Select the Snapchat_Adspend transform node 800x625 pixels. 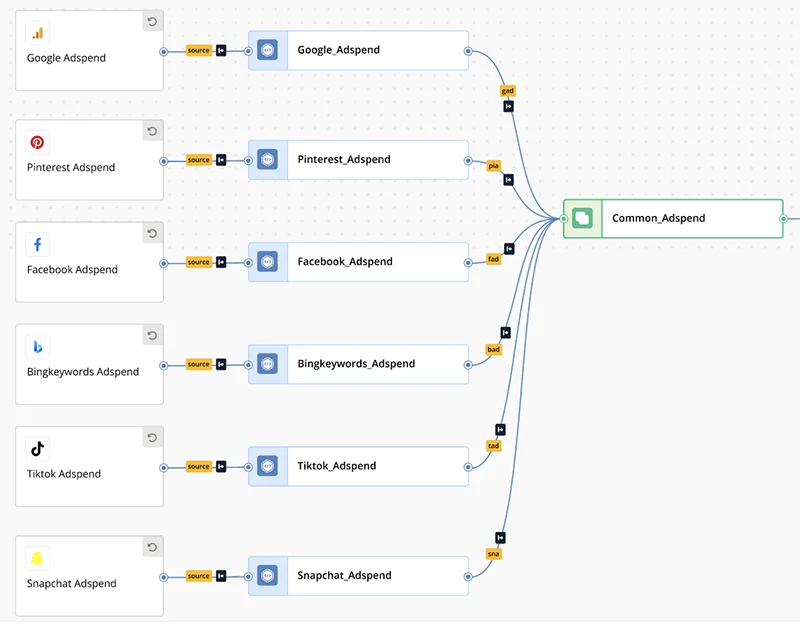point(358,576)
